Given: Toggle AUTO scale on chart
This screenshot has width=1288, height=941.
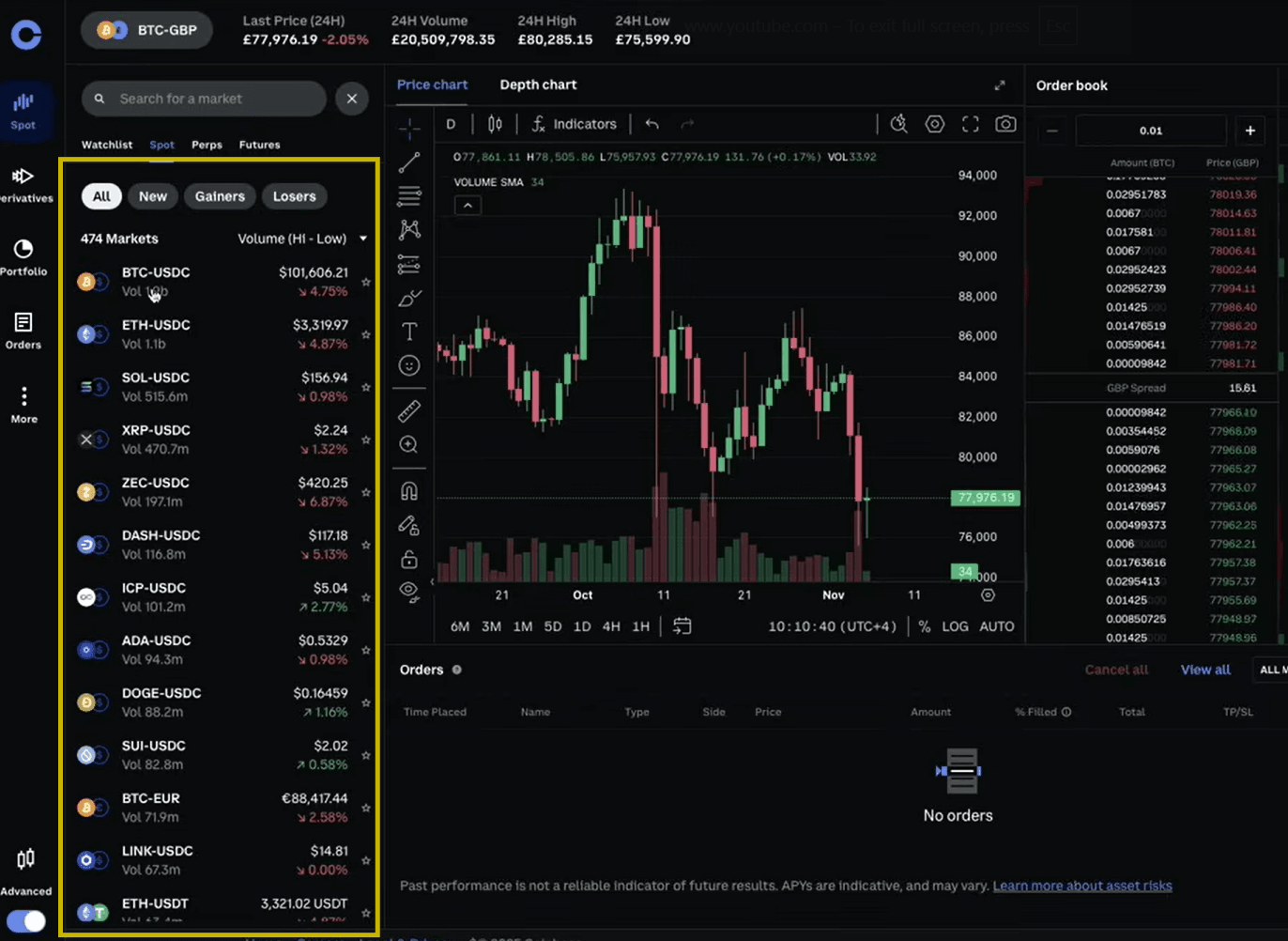Looking at the screenshot, I should pos(997,626).
